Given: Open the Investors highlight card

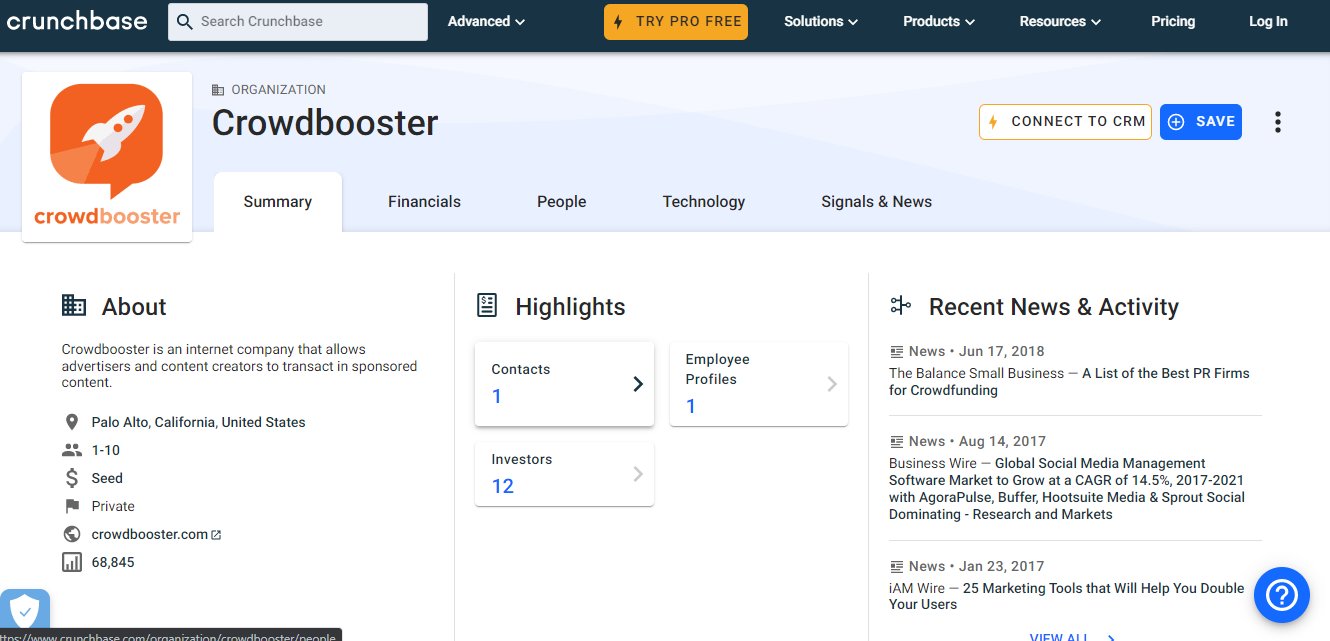Looking at the screenshot, I should [564, 474].
